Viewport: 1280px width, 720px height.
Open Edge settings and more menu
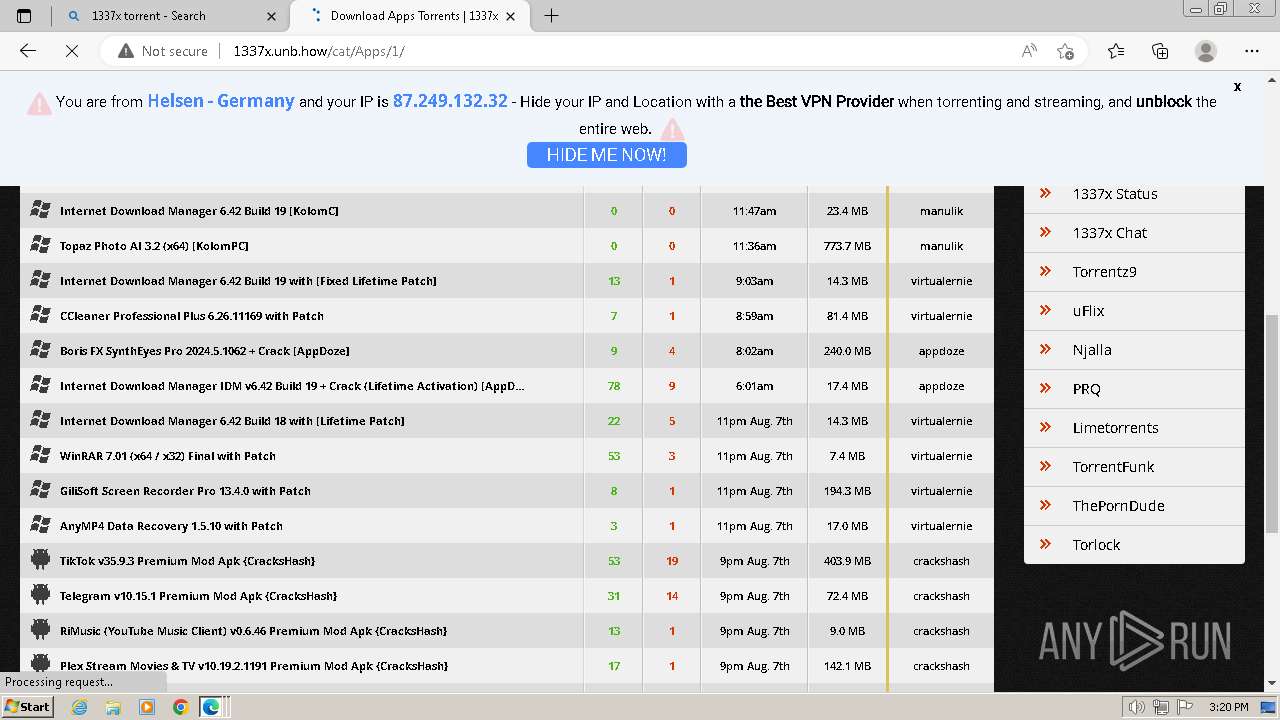click(x=1252, y=51)
